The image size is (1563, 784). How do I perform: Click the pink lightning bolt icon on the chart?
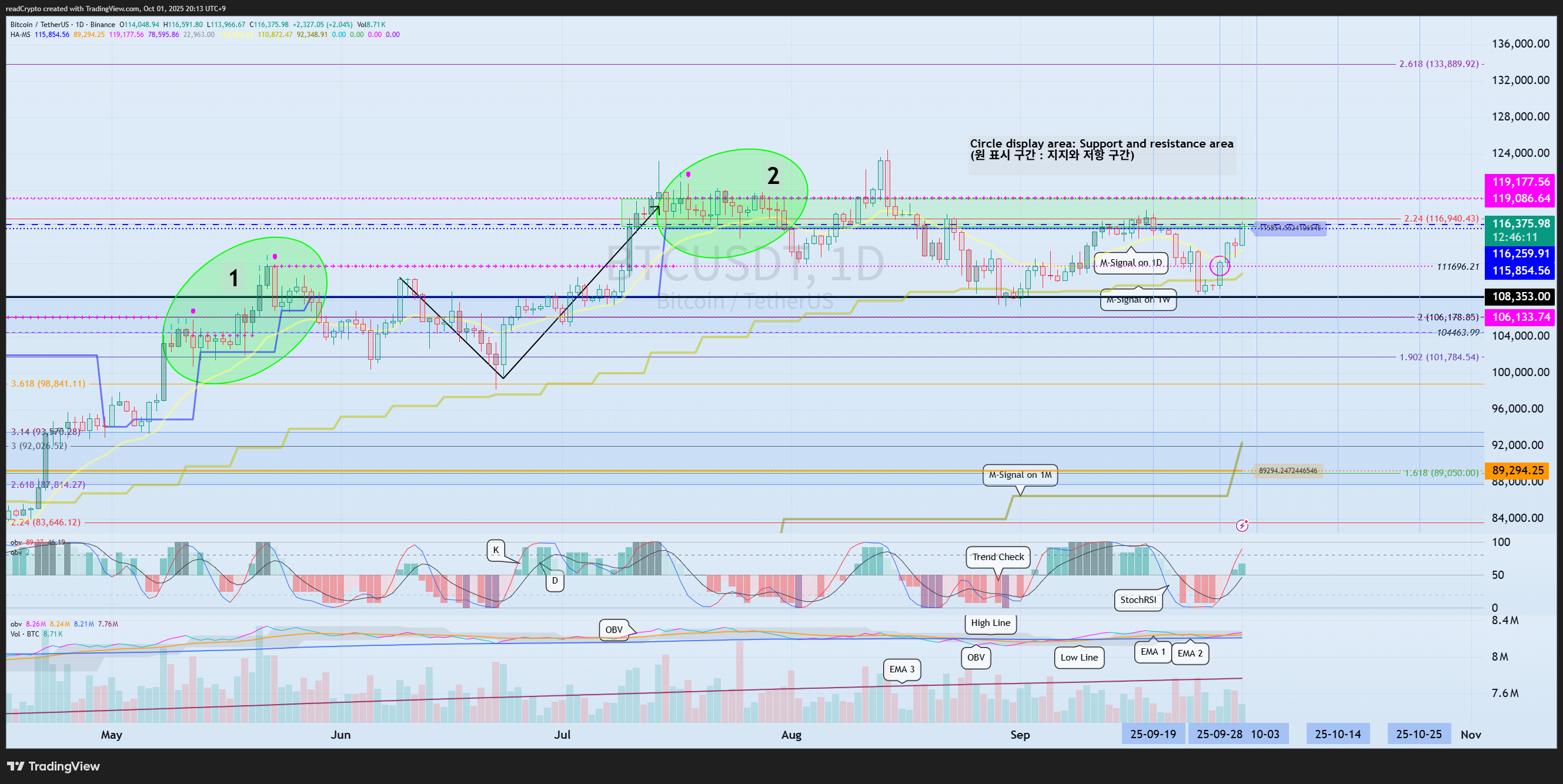pos(1242,525)
